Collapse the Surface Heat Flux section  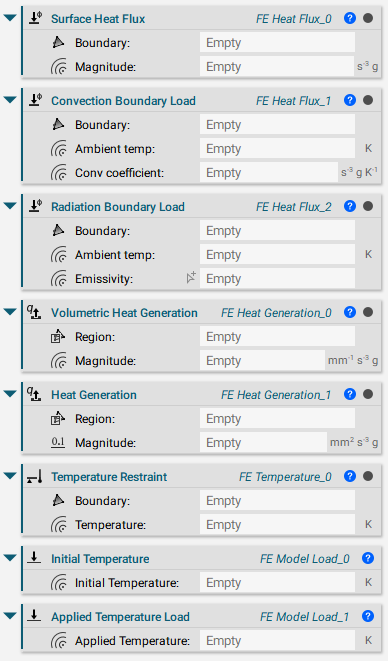point(10,18)
